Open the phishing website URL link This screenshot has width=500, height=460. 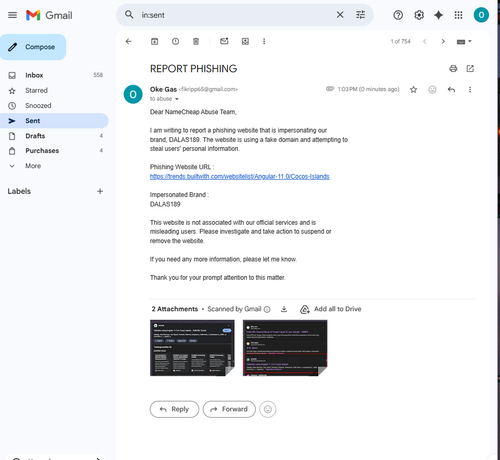(x=239, y=176)
